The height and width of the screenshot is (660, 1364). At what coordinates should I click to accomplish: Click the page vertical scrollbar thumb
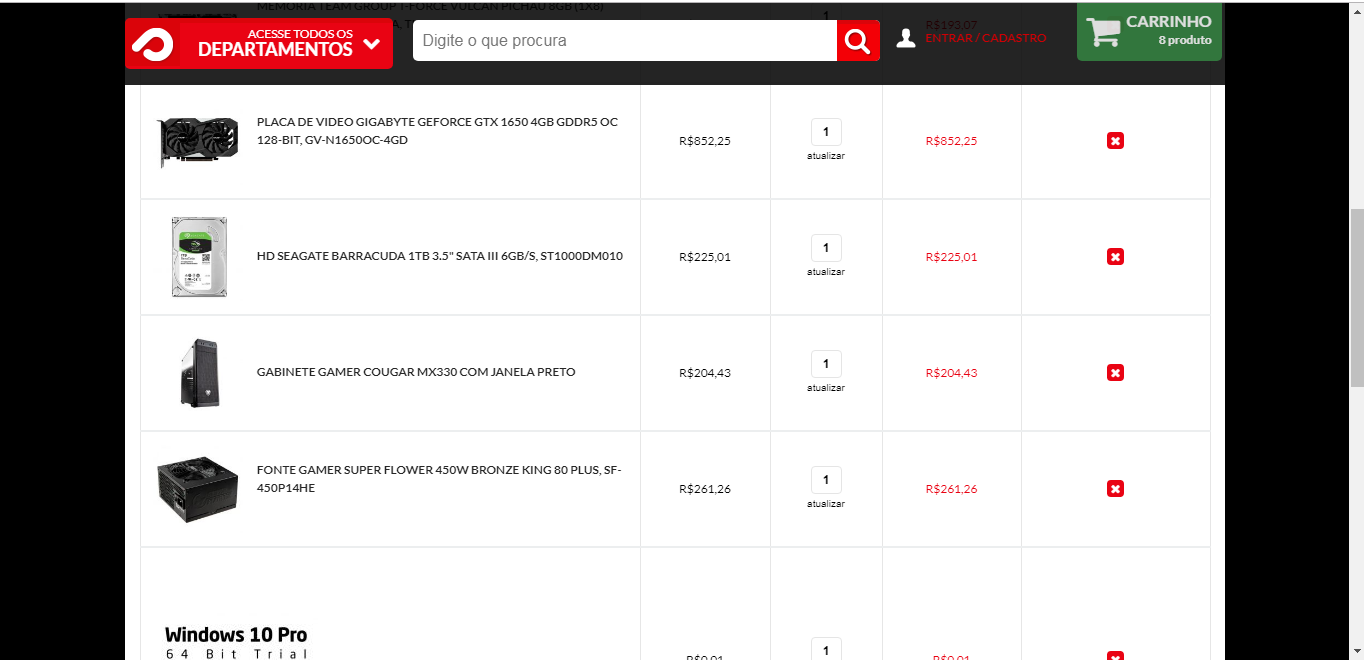pos(1356,298)
